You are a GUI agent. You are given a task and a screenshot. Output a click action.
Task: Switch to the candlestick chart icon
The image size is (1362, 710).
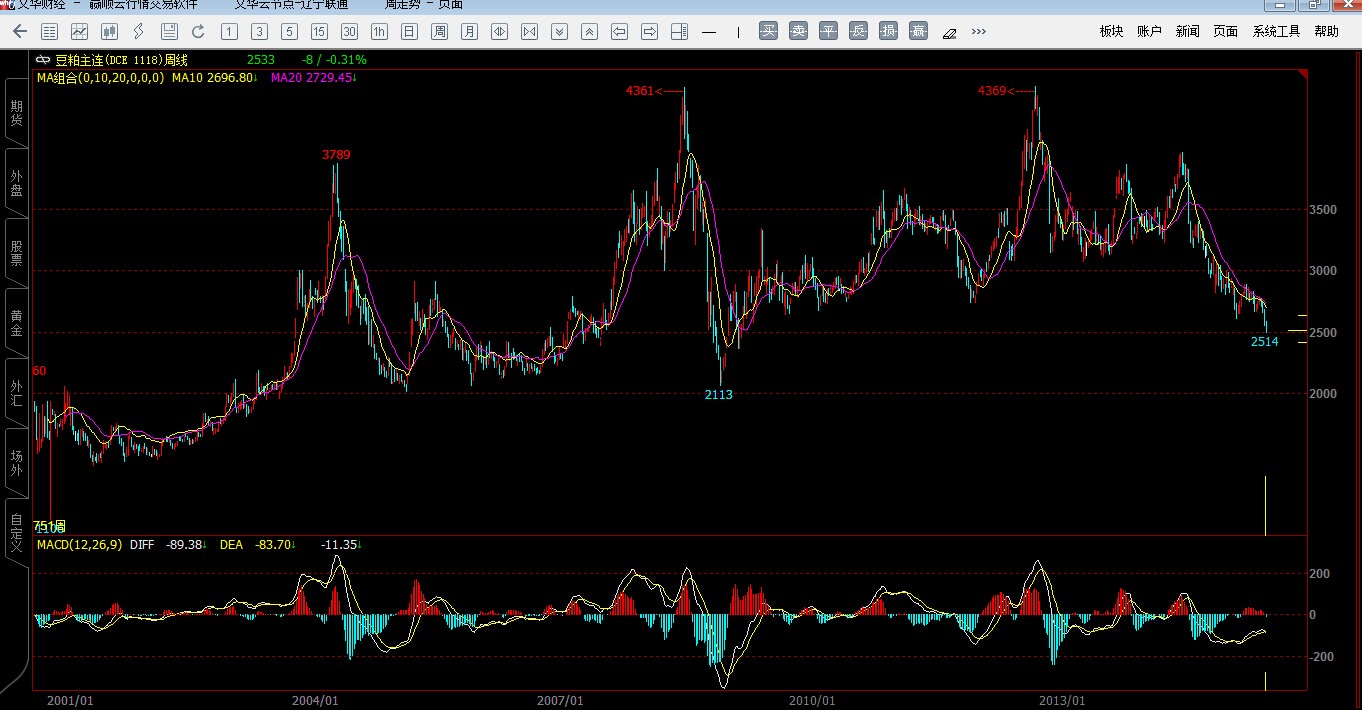pyautogui.click(x=110, y=32)
